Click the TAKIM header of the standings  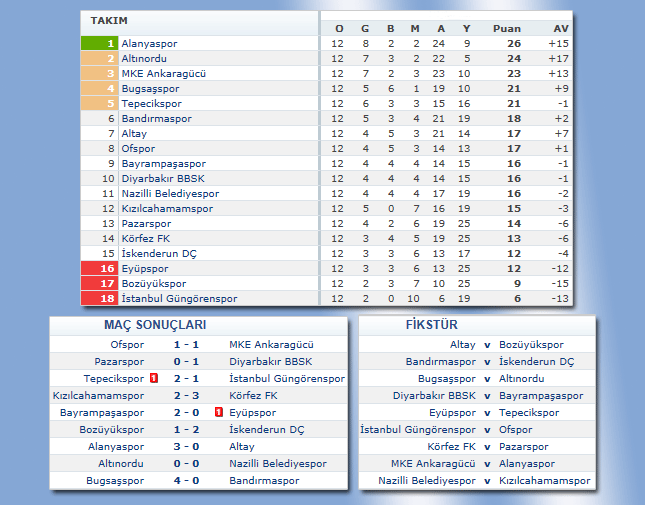109,21
